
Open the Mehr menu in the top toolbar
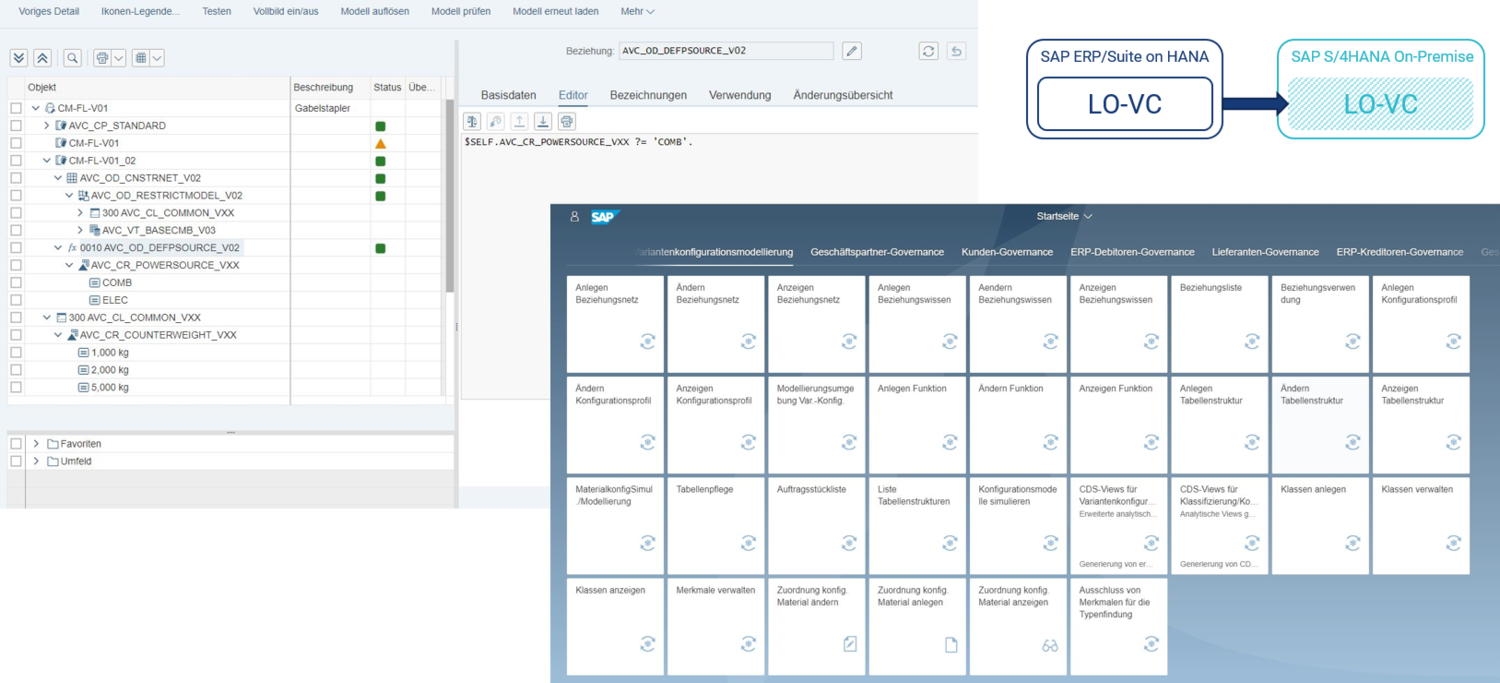pyautogui.click(x=638, y=12)
